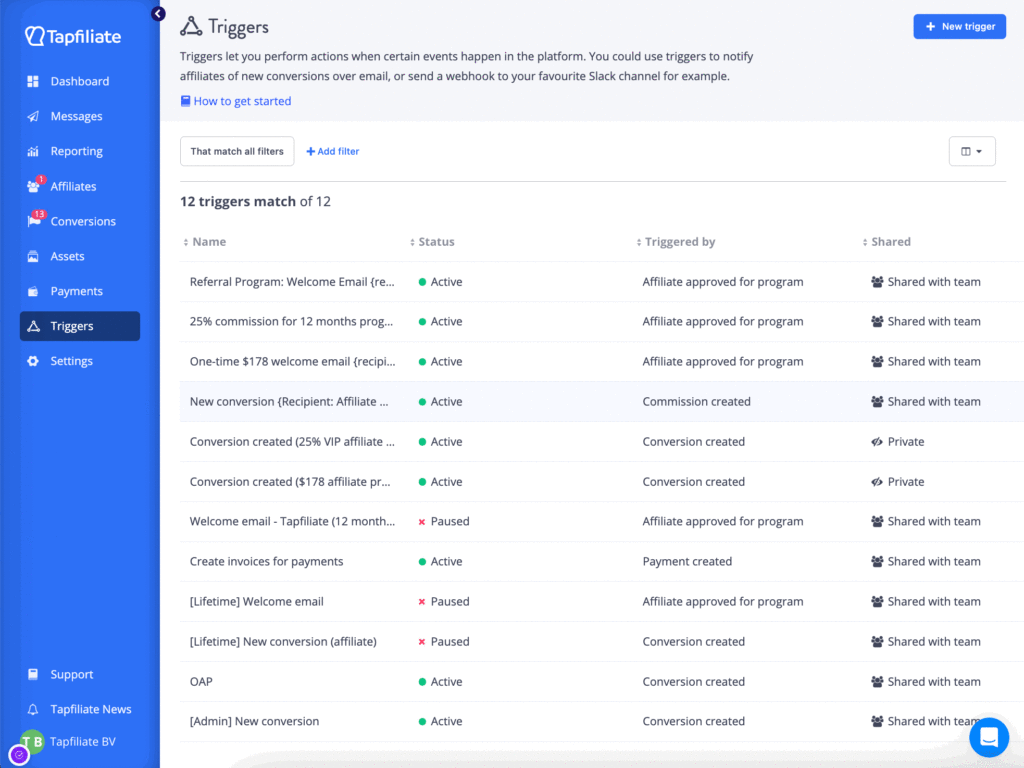Click the Conversions flag icon
Viewport: 1024px width, 768px height.
point(33,222)
